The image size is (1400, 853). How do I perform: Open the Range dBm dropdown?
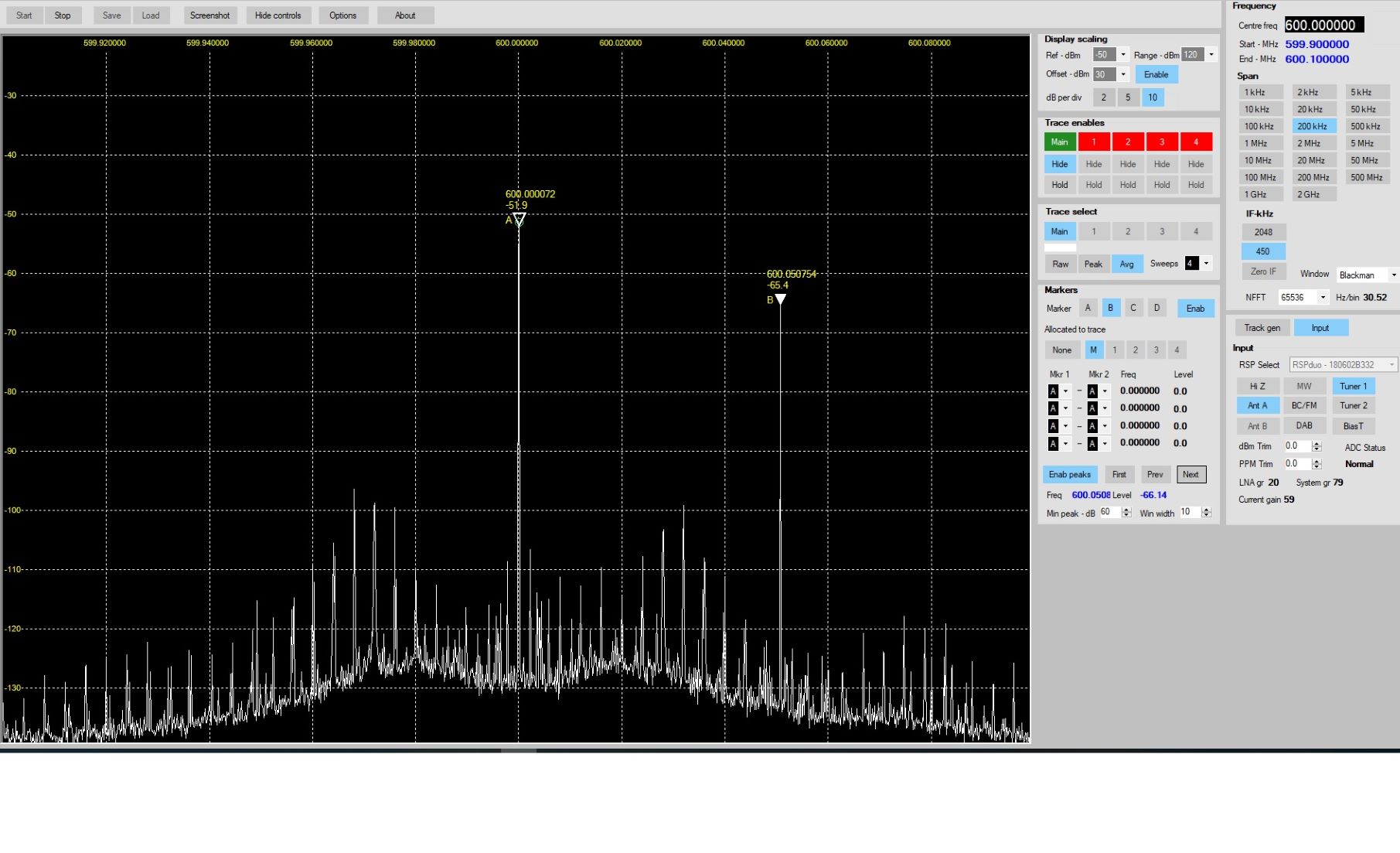[x=1211, y=55]
